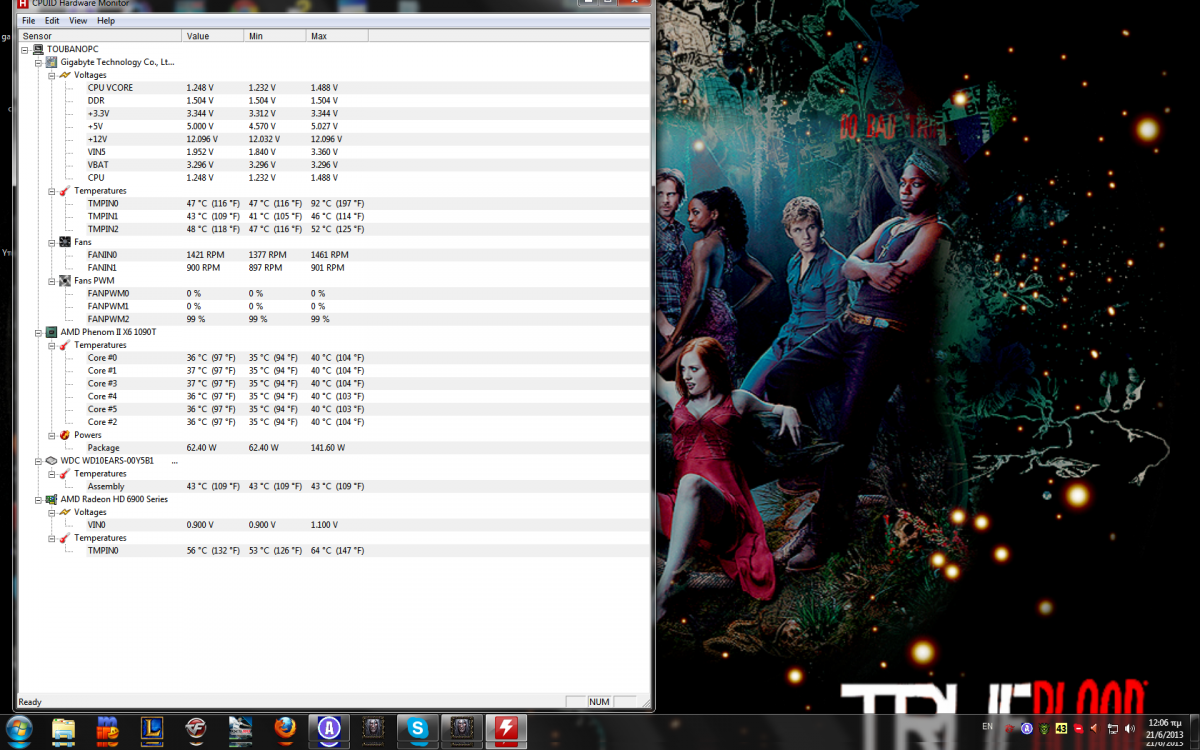Select the TMPIN1 row under Gigabyte

pyautogui.click(x=334, y=216)
